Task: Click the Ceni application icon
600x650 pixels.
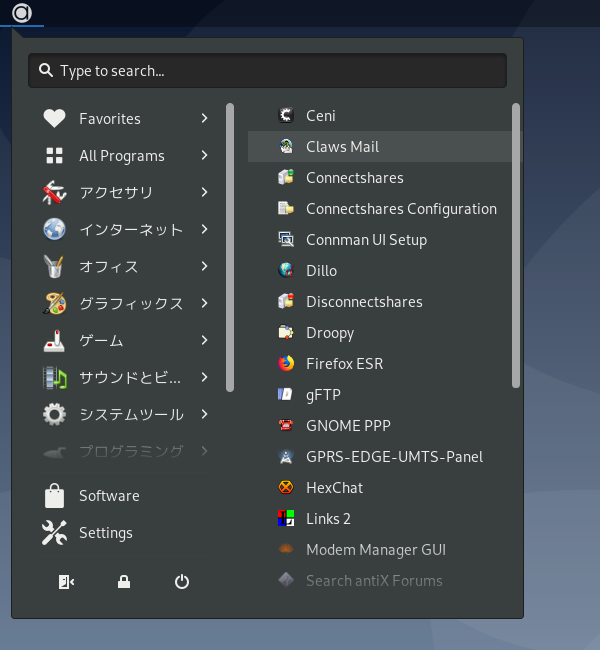Action: tap(286, 115)
